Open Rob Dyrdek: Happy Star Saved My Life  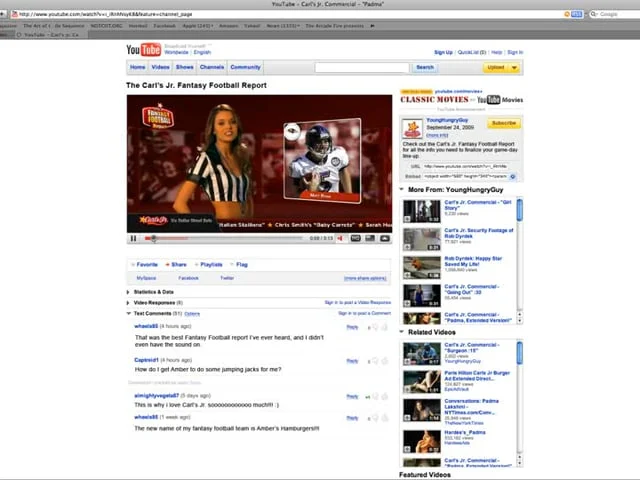(x=473, y=261)
